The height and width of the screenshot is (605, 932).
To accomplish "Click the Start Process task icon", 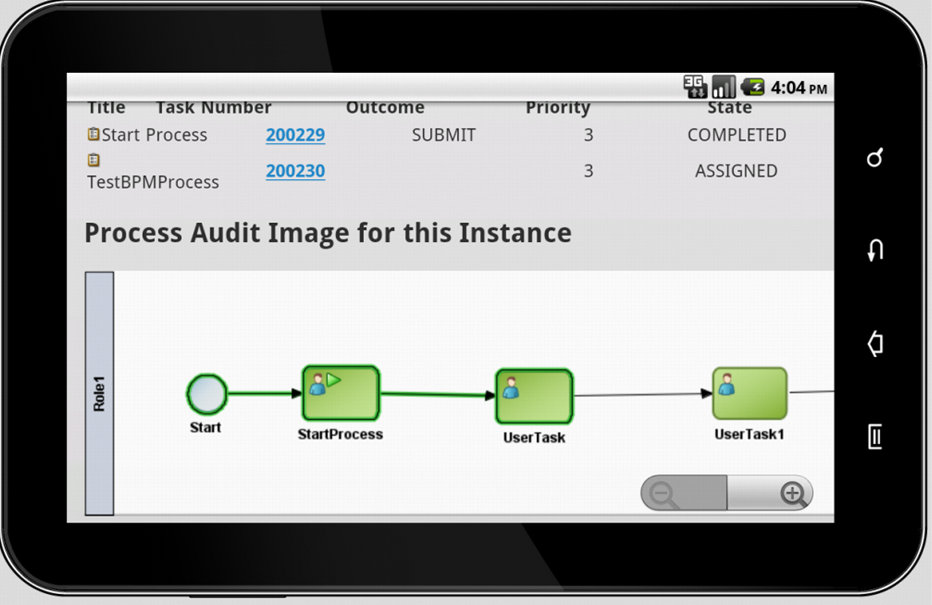I will 94,134.
